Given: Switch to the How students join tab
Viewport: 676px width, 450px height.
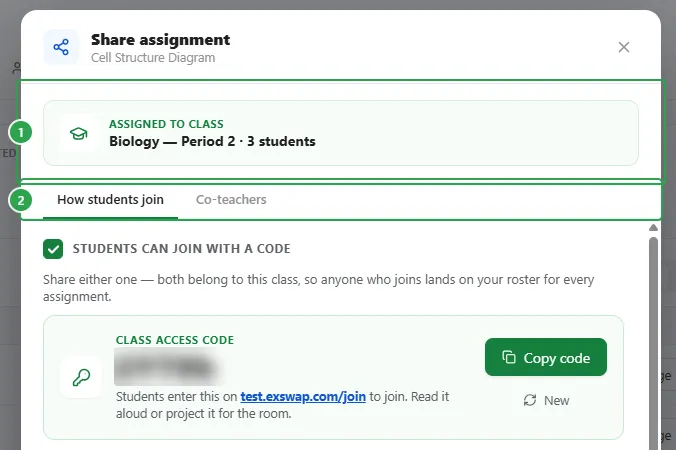Looking at the screenshot, I should point(110,200).
